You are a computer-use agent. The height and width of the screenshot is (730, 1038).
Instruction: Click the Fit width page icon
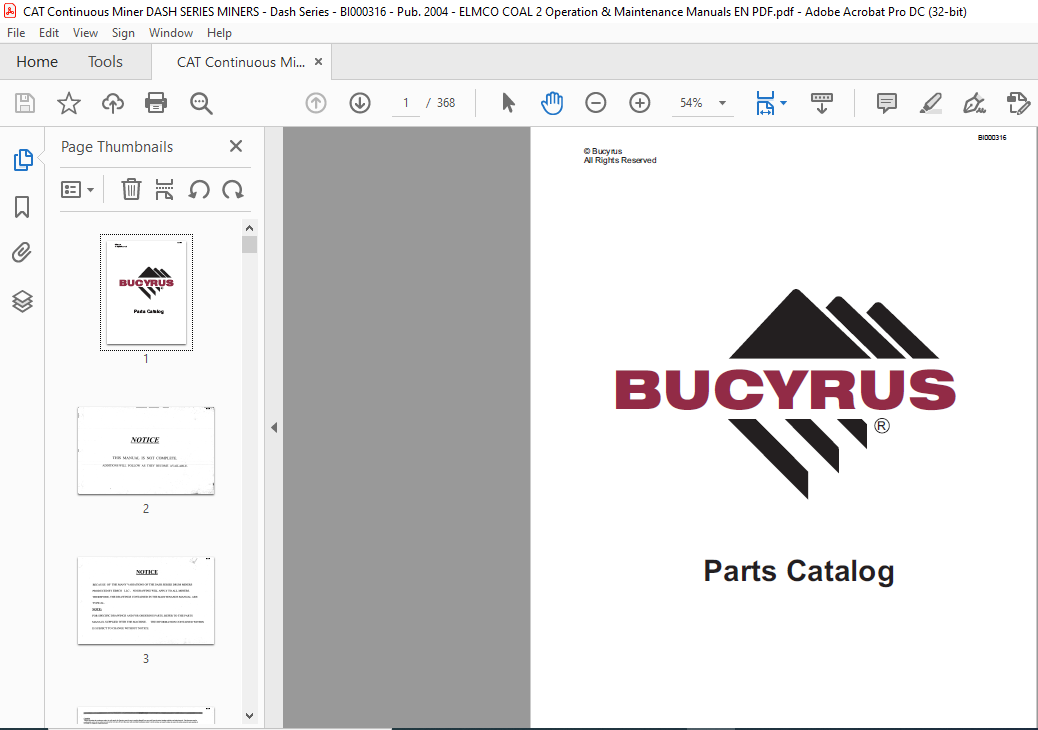tap(765, 103)
